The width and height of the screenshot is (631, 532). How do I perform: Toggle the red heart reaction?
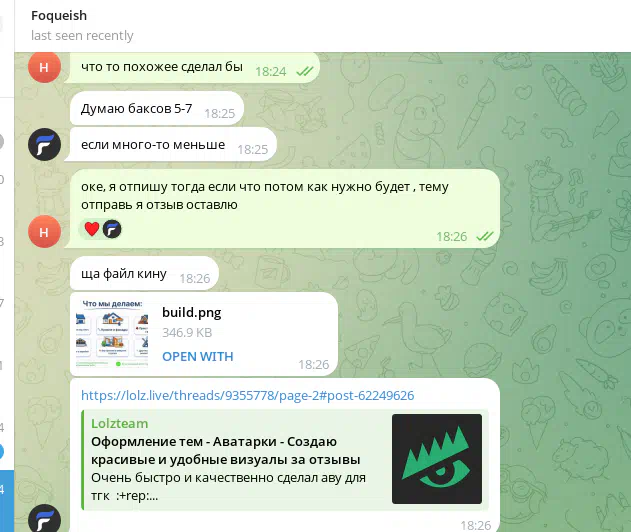point(92,229)
